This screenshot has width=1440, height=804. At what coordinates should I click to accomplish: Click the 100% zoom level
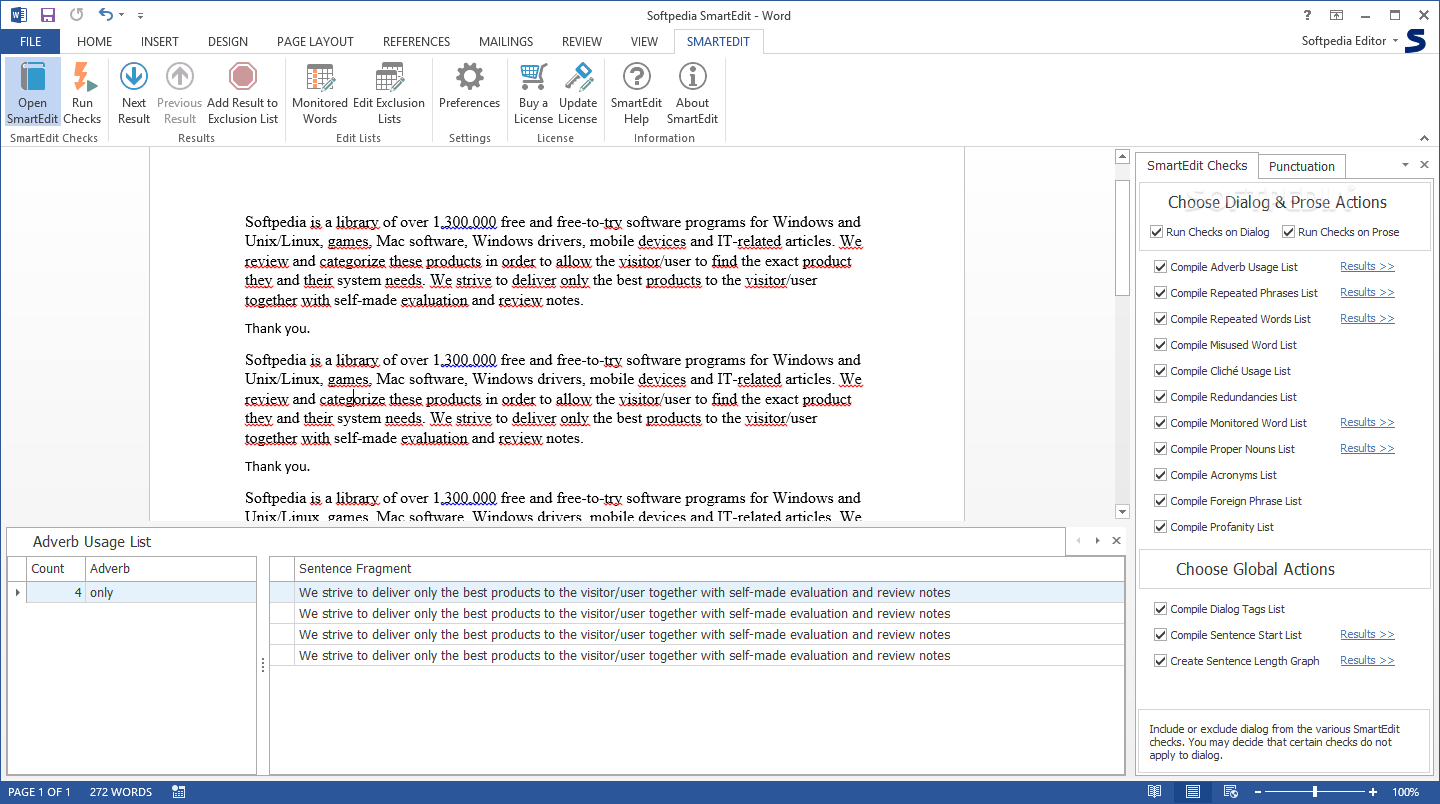pyautogui.click(x=1406, y=792)
